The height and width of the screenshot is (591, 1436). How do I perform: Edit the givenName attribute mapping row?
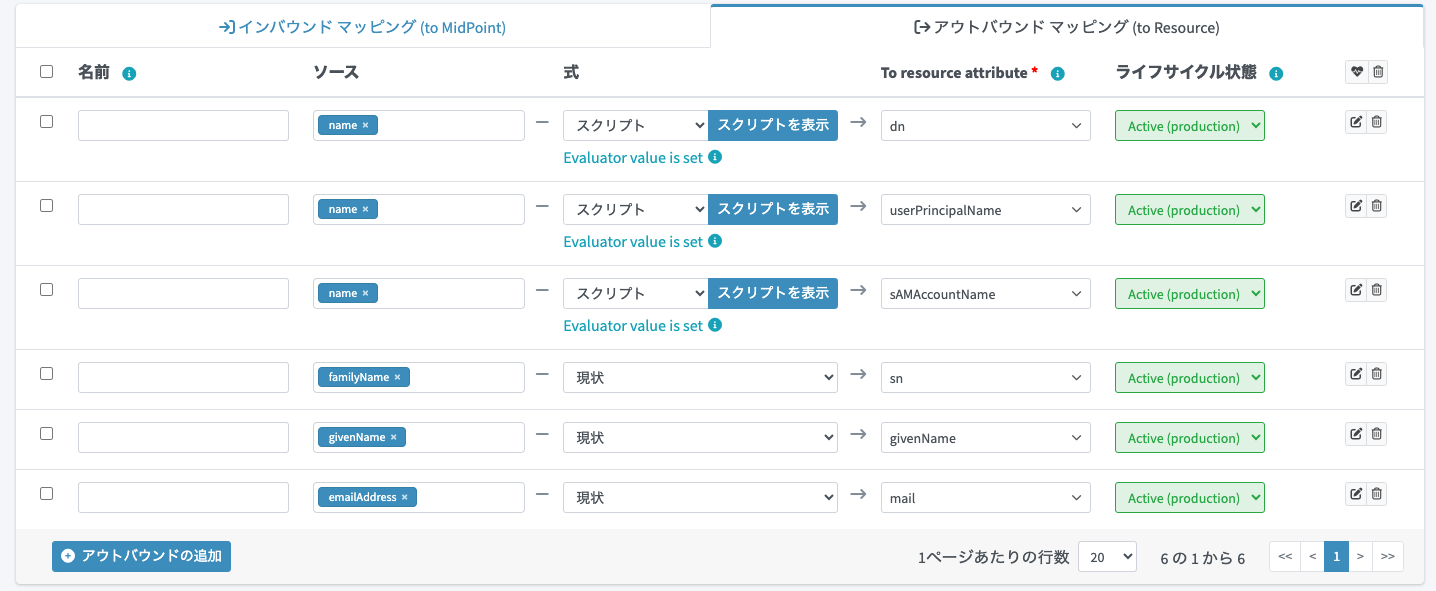click(1356, 433)
